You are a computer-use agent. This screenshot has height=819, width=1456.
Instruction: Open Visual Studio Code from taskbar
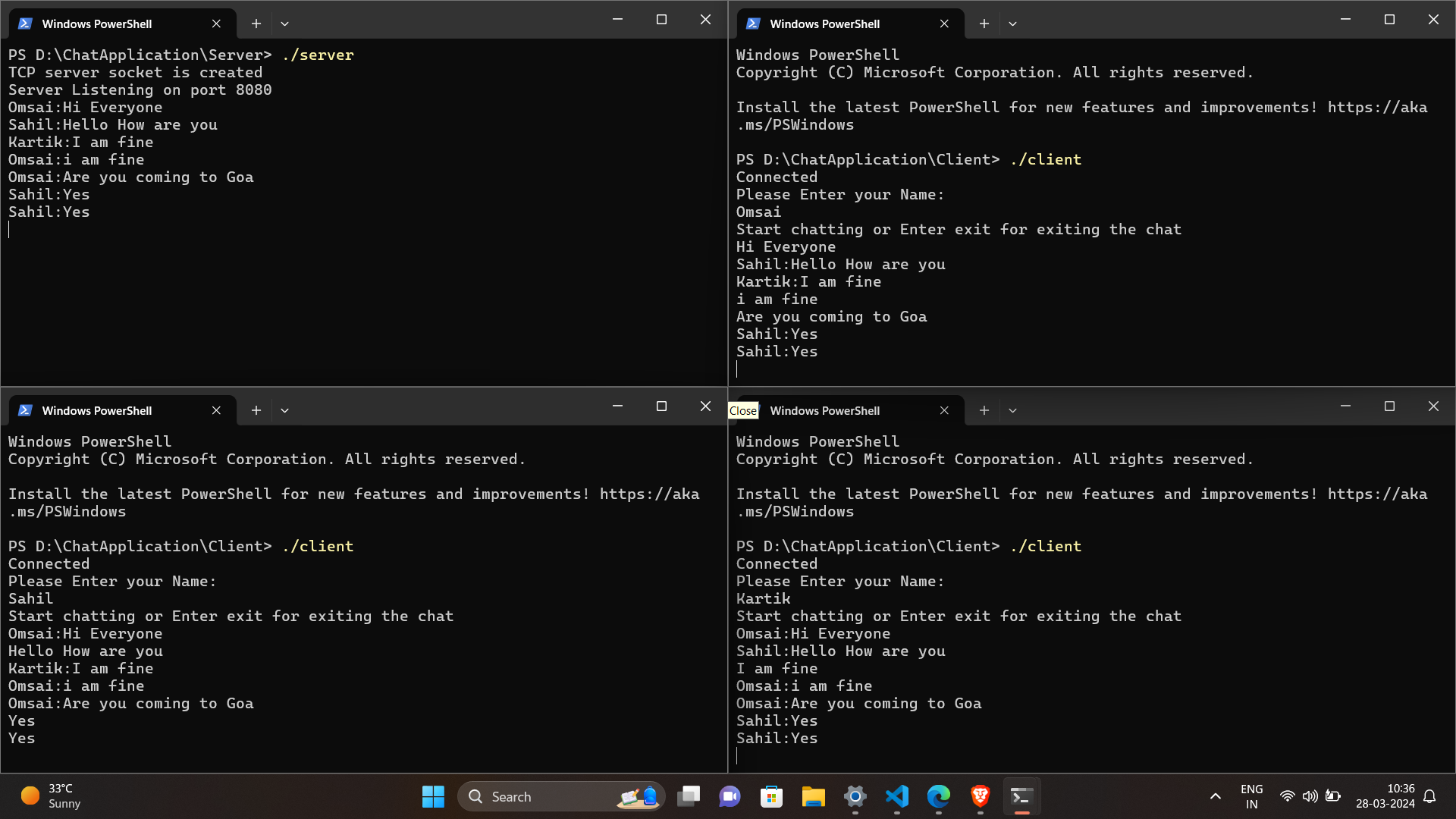tap(896, 796)
